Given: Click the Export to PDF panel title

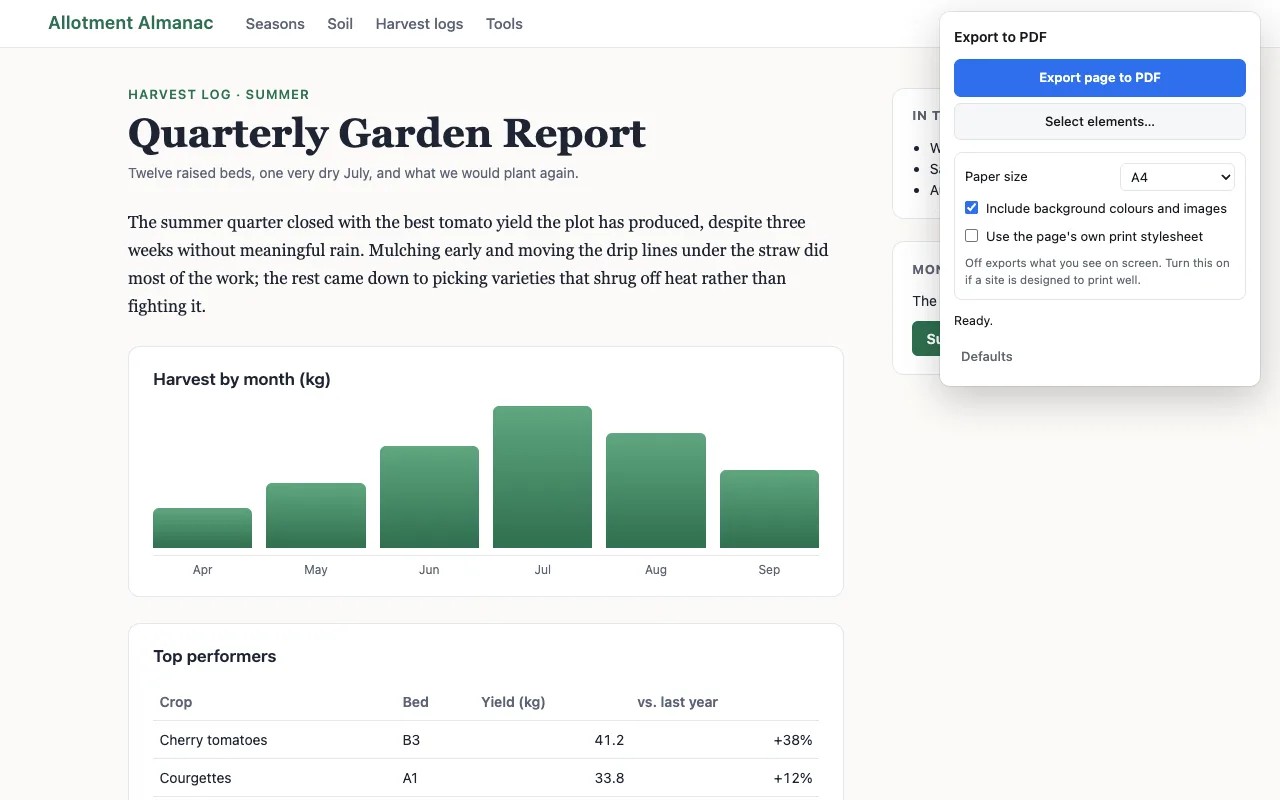Looking at the screenshot, I should click(x=1000, y=37).
